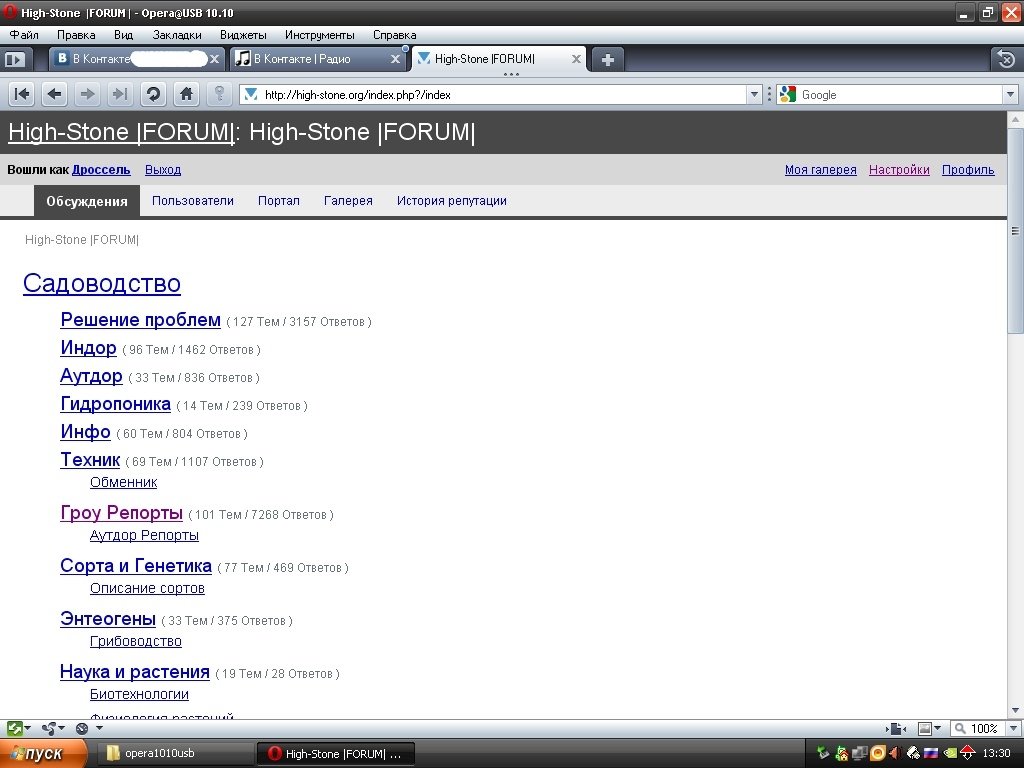The width and height of the screenshot is (1024, 768).
Task: Open the Грибоводство subforum link
Action: 136,641
